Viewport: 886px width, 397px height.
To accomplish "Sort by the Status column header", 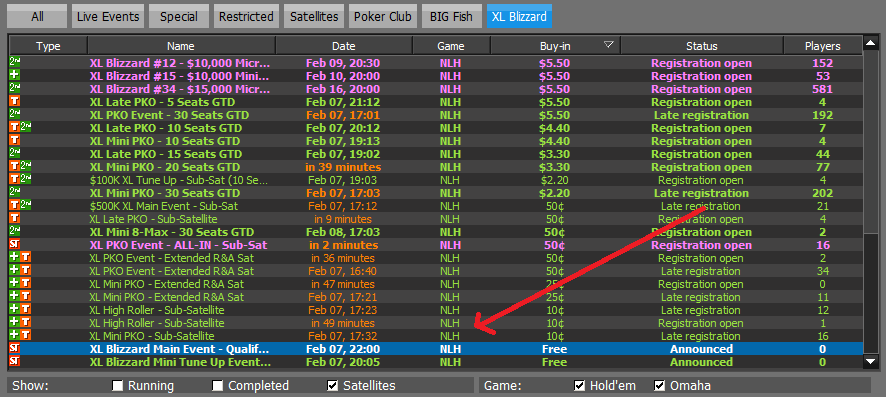I will (702, 46).
